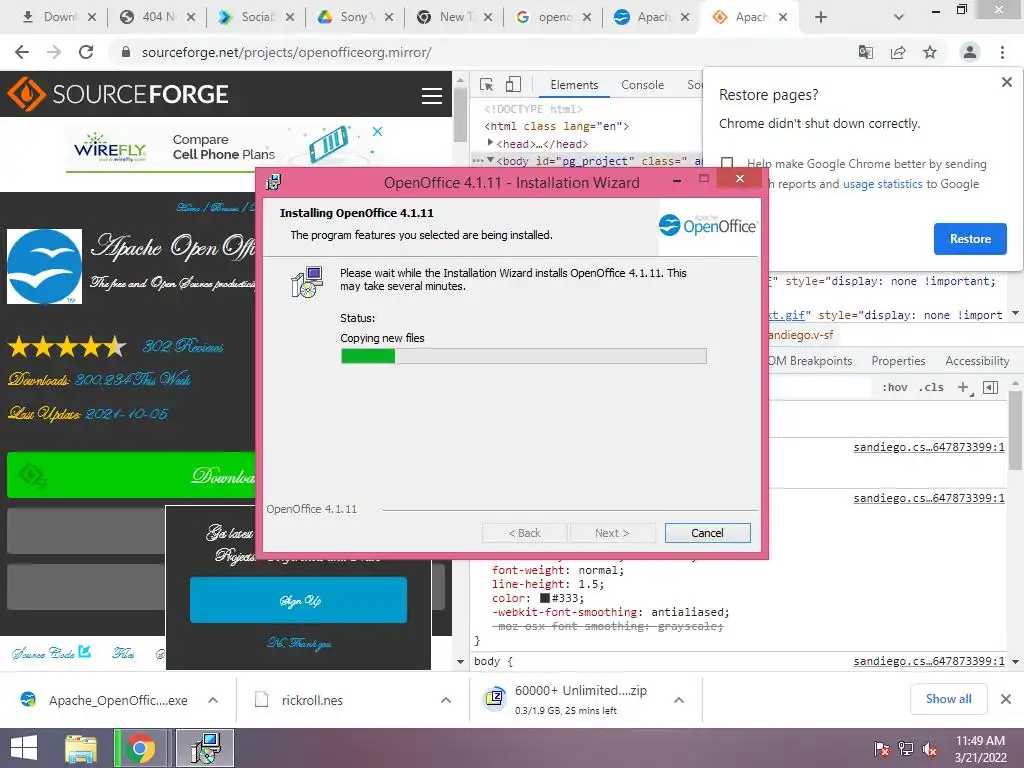The image size is (1024, 768).
Task: Open the SourceForge hamburger menu
Action: point(432,95)
